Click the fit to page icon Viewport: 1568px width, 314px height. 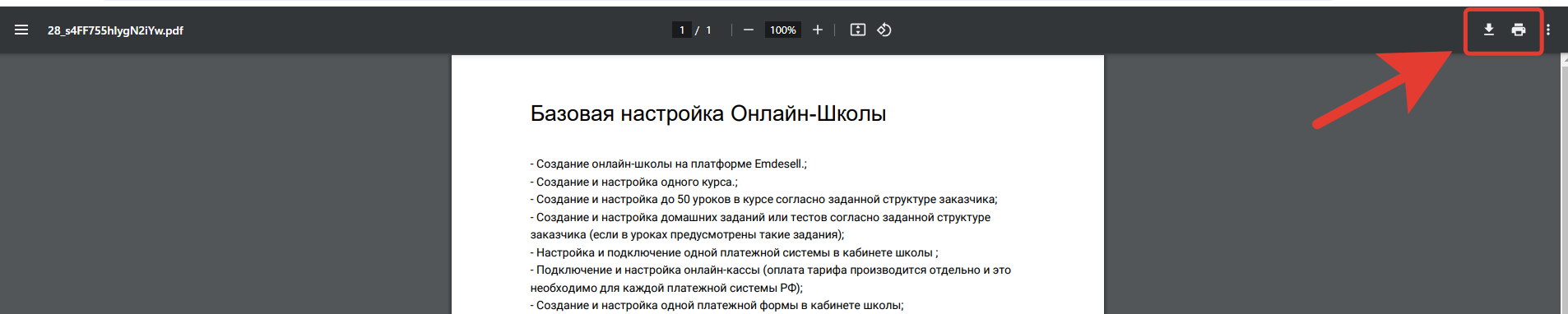click(857, 30)
